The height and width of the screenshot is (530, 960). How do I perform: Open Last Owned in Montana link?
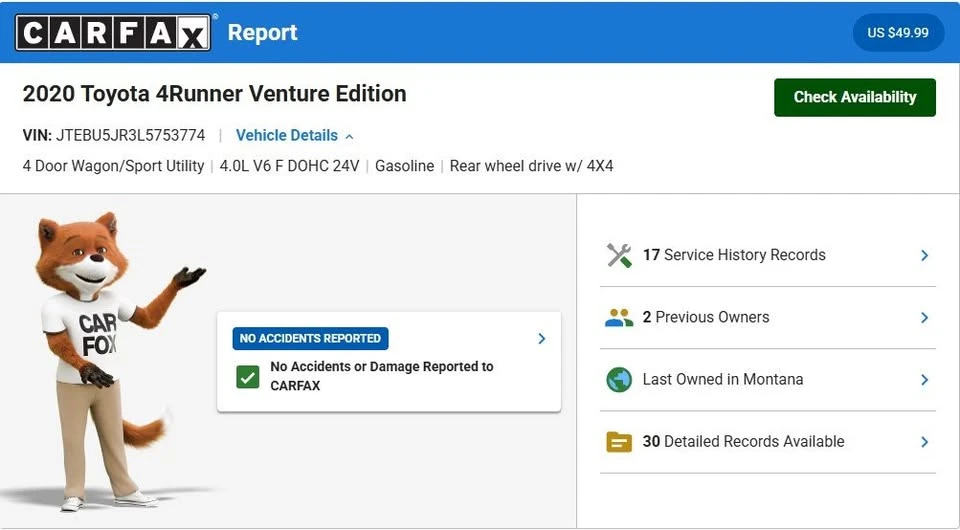(723, 379)
